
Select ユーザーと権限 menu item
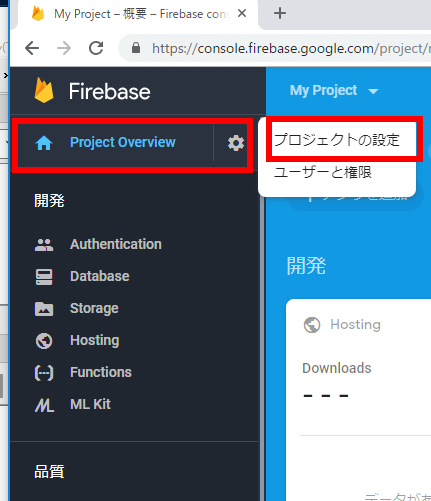tap(322, 173)
